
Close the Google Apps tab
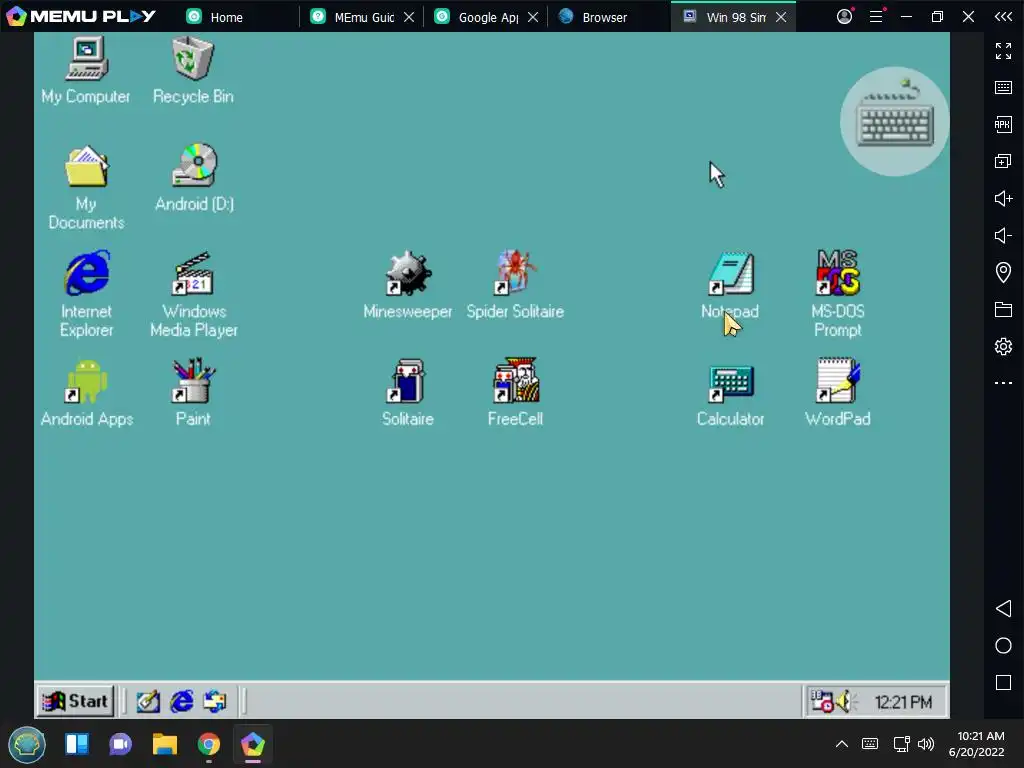533,17
